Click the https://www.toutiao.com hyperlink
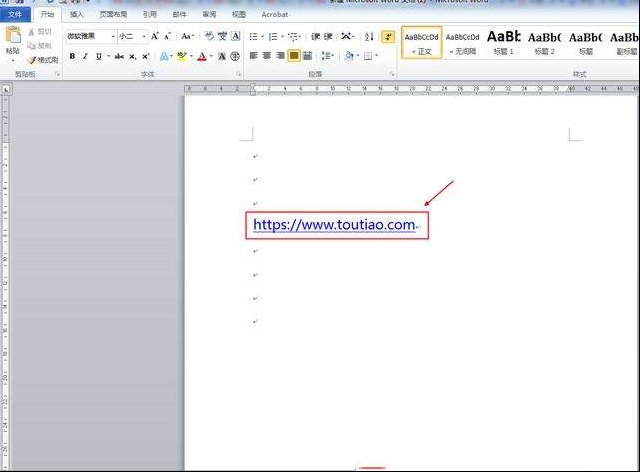Viewport: 640px width, 472px height. click(334, 225)
